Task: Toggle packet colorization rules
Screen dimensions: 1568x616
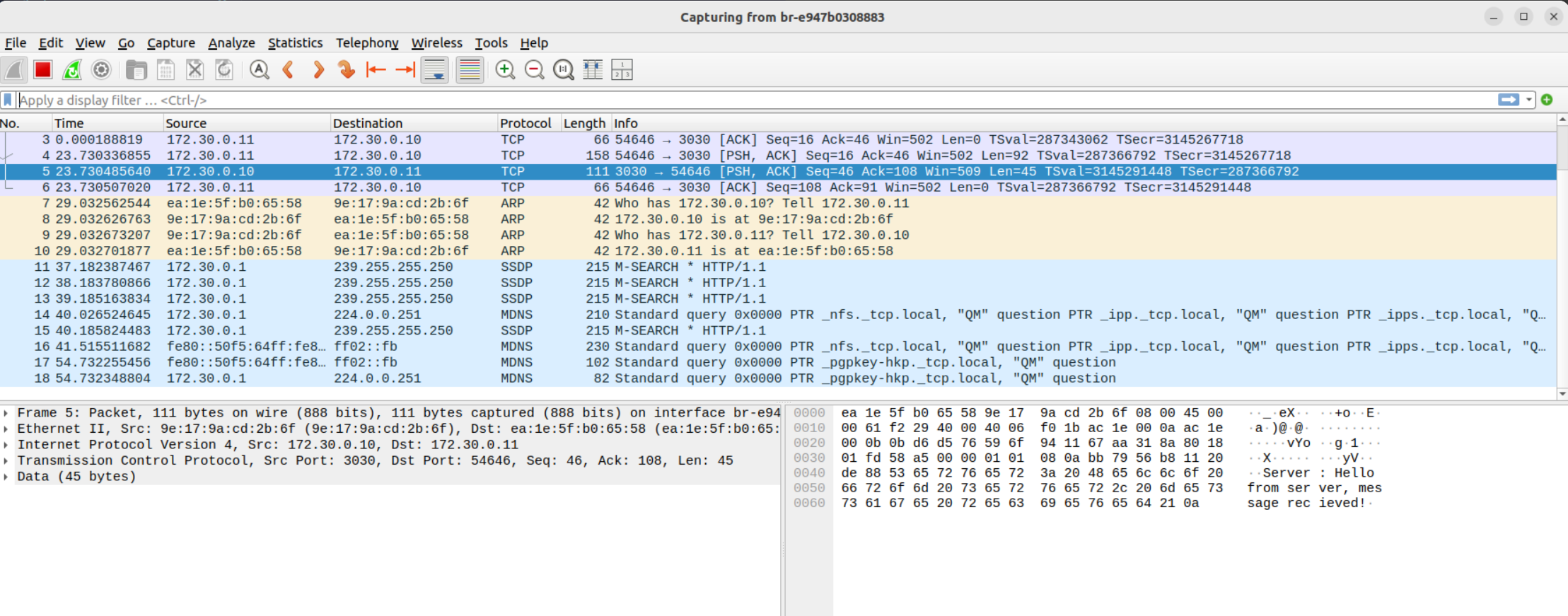Action: point(470,70)
